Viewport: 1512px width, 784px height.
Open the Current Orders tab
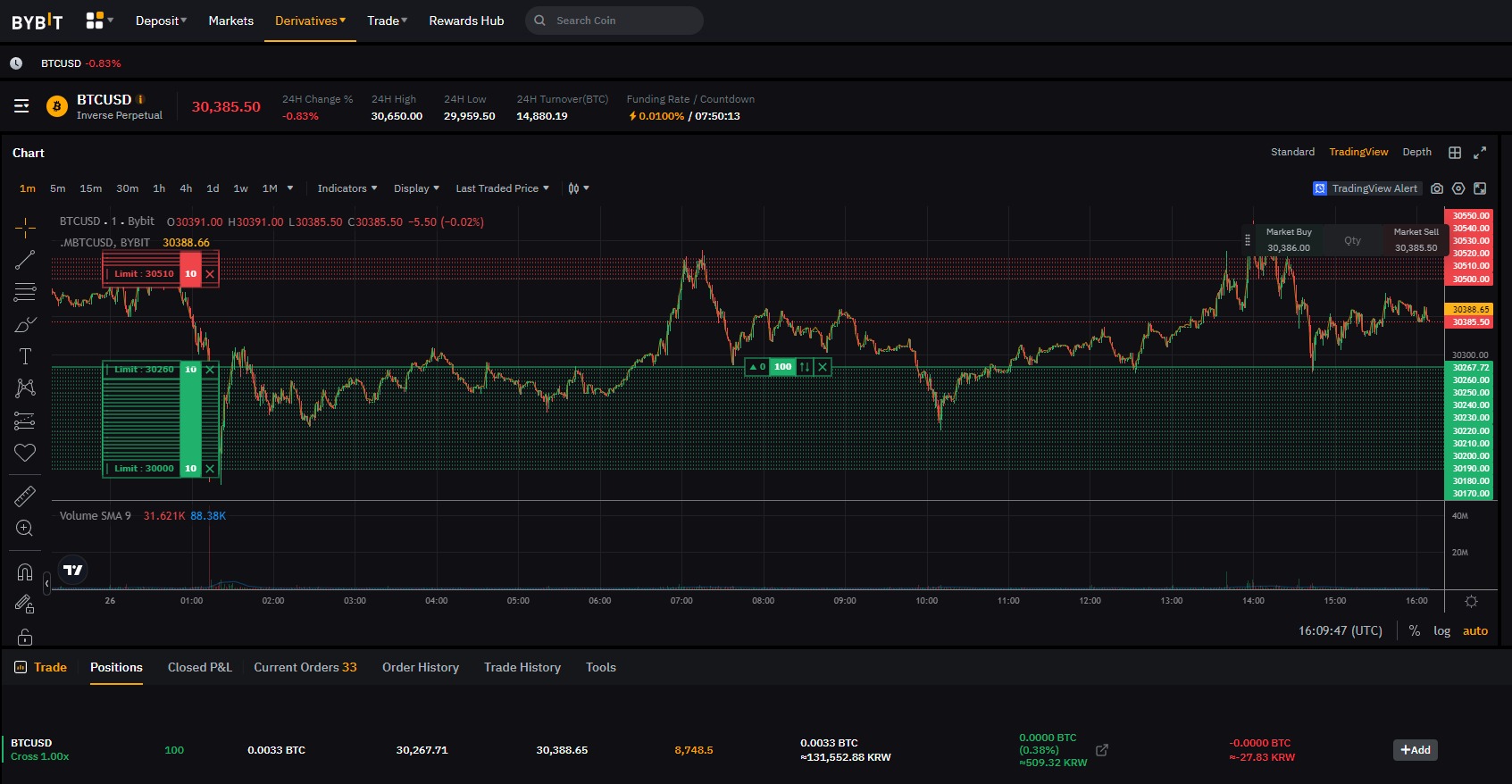click(305, 667)
